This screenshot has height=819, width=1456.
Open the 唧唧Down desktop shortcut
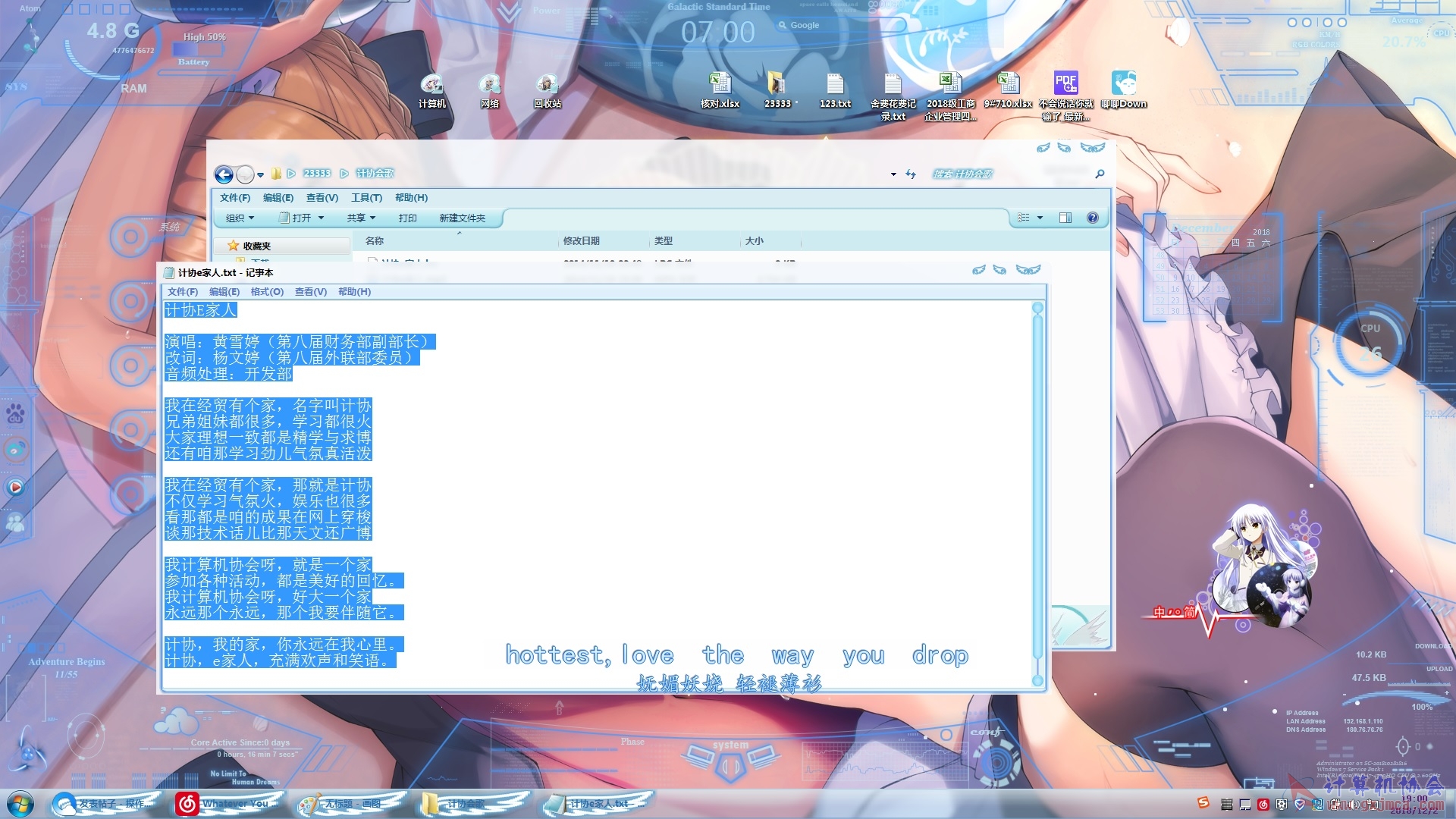[x=1123, y=90]
